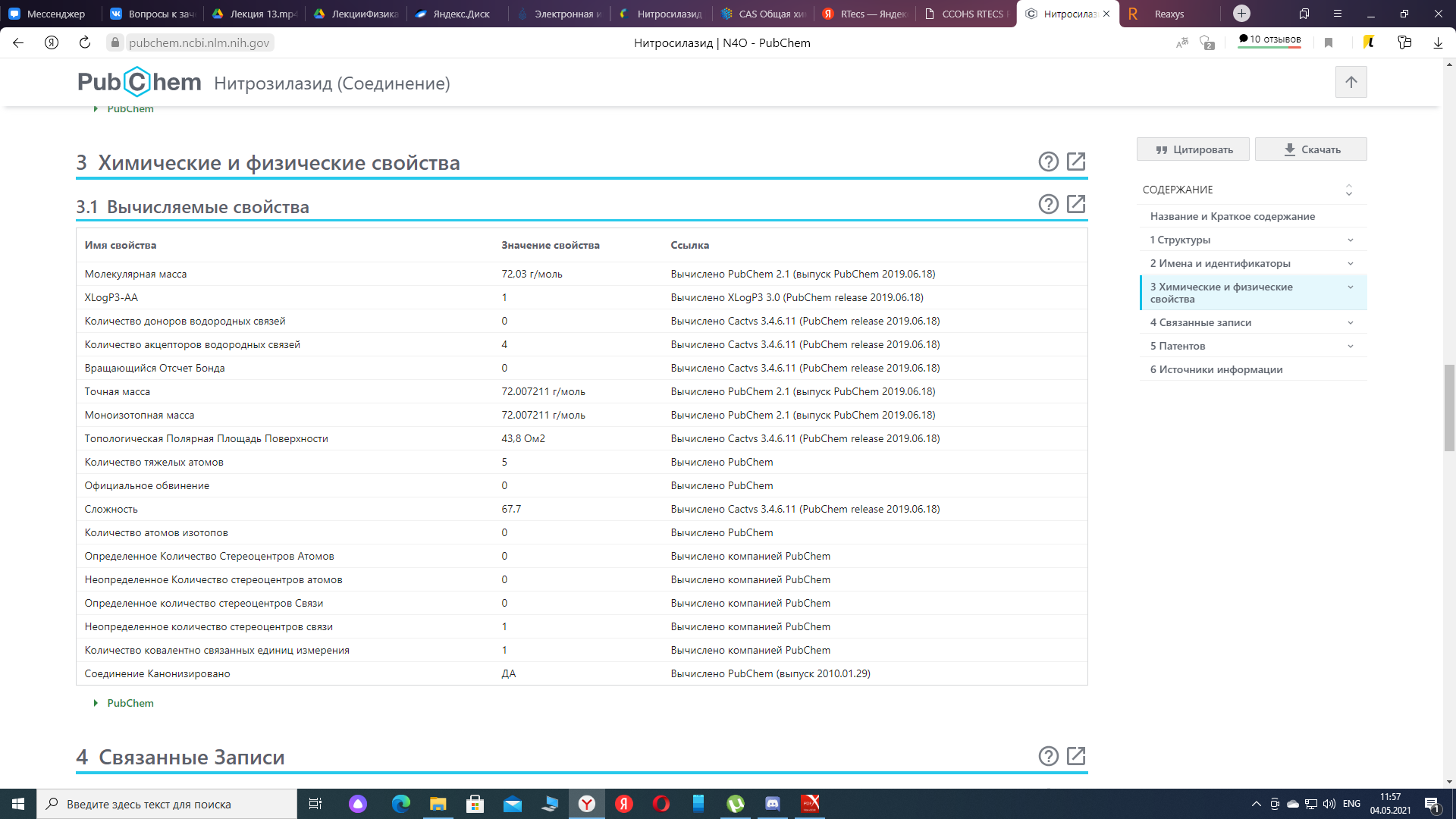This screenshot has height=819, width=1456.
Task: Click help icon for section 3 heading
Action: [x=1048, y=162]
